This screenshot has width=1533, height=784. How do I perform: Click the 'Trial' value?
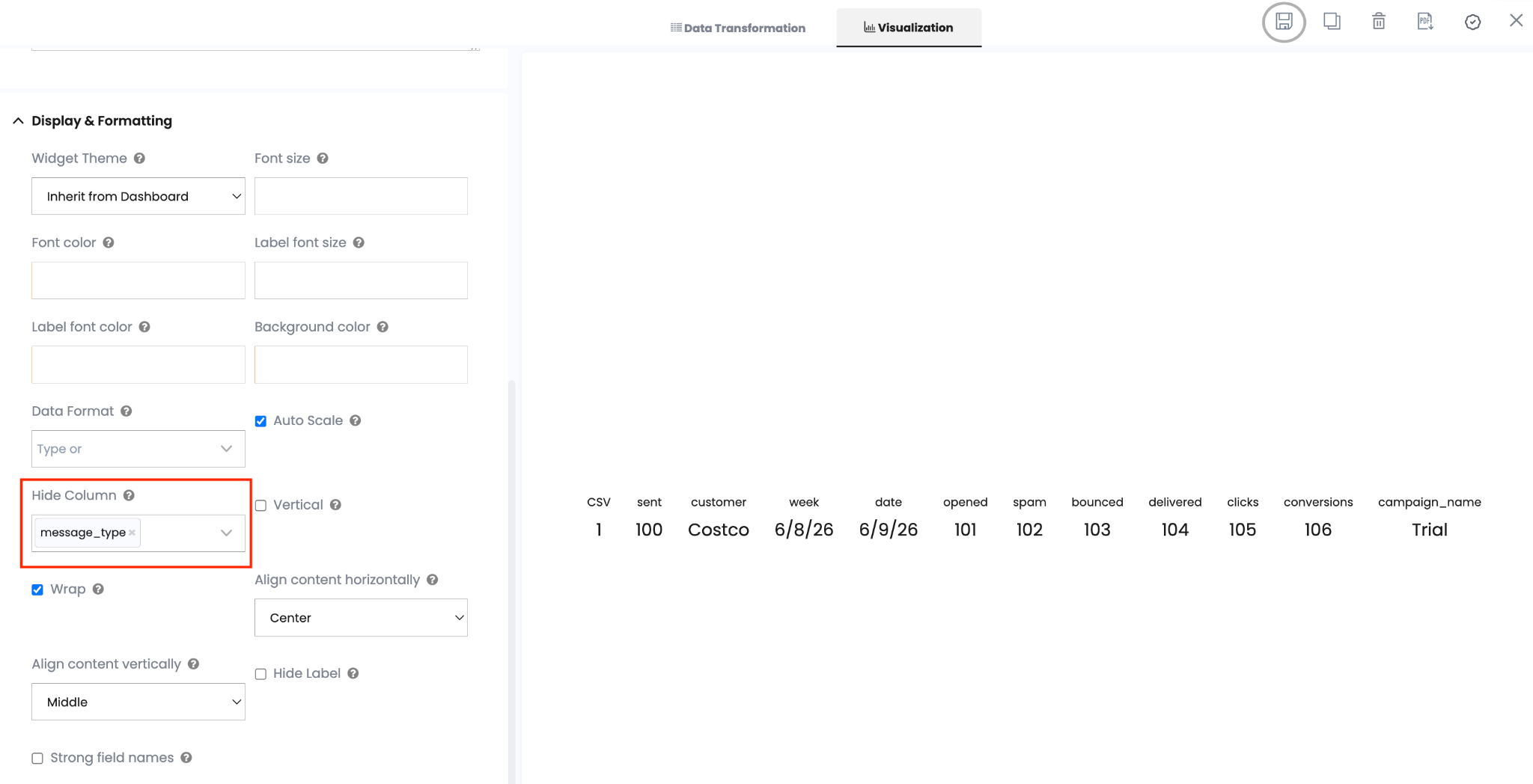[x=1430, y=530]
